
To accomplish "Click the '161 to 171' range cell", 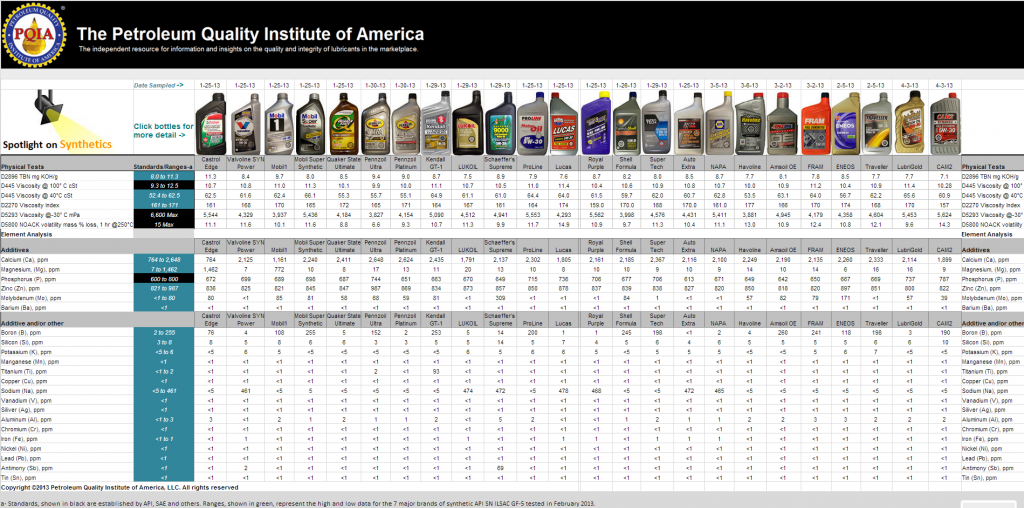I will [164, 204].
